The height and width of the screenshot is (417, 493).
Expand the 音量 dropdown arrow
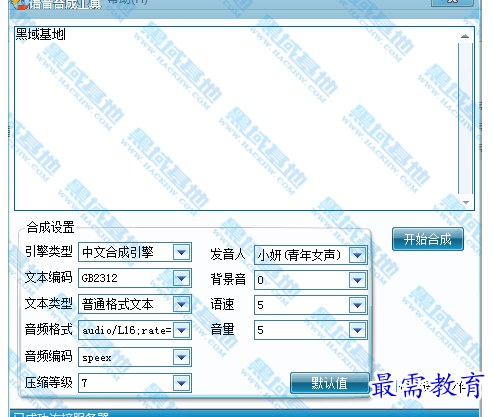[x=357, y=330]
